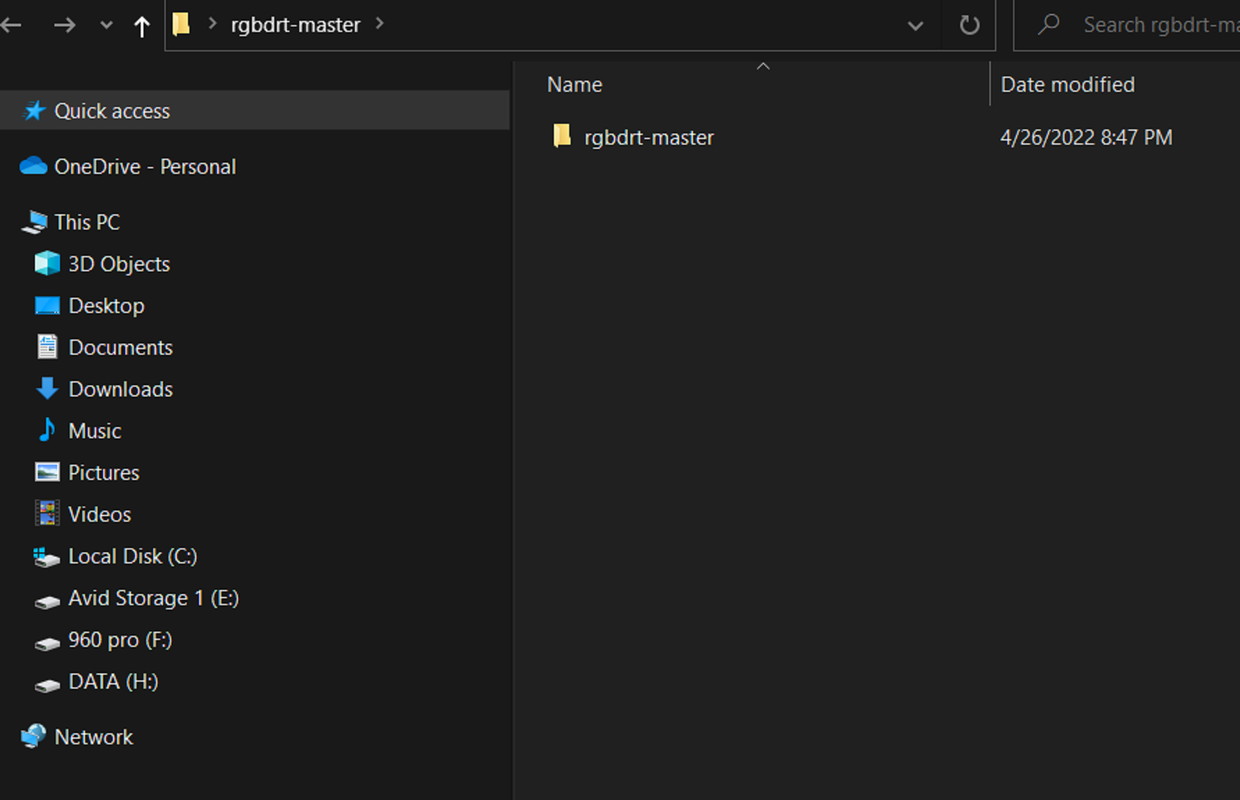The image size is (1240, 800).
Task: Select the Music library icon
Action: click(47, 431)
